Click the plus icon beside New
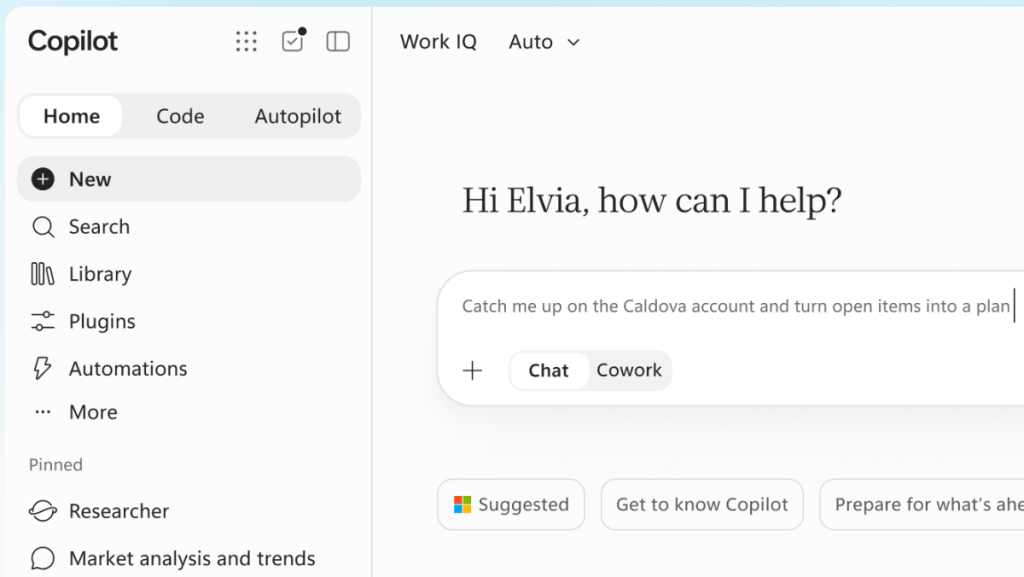This screenshot has height=577, width=1024. click(43, 179)
